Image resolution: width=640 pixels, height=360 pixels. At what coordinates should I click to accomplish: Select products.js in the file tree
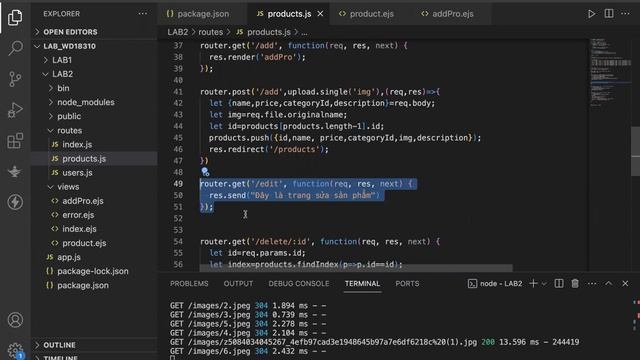(x=94, y=158)
